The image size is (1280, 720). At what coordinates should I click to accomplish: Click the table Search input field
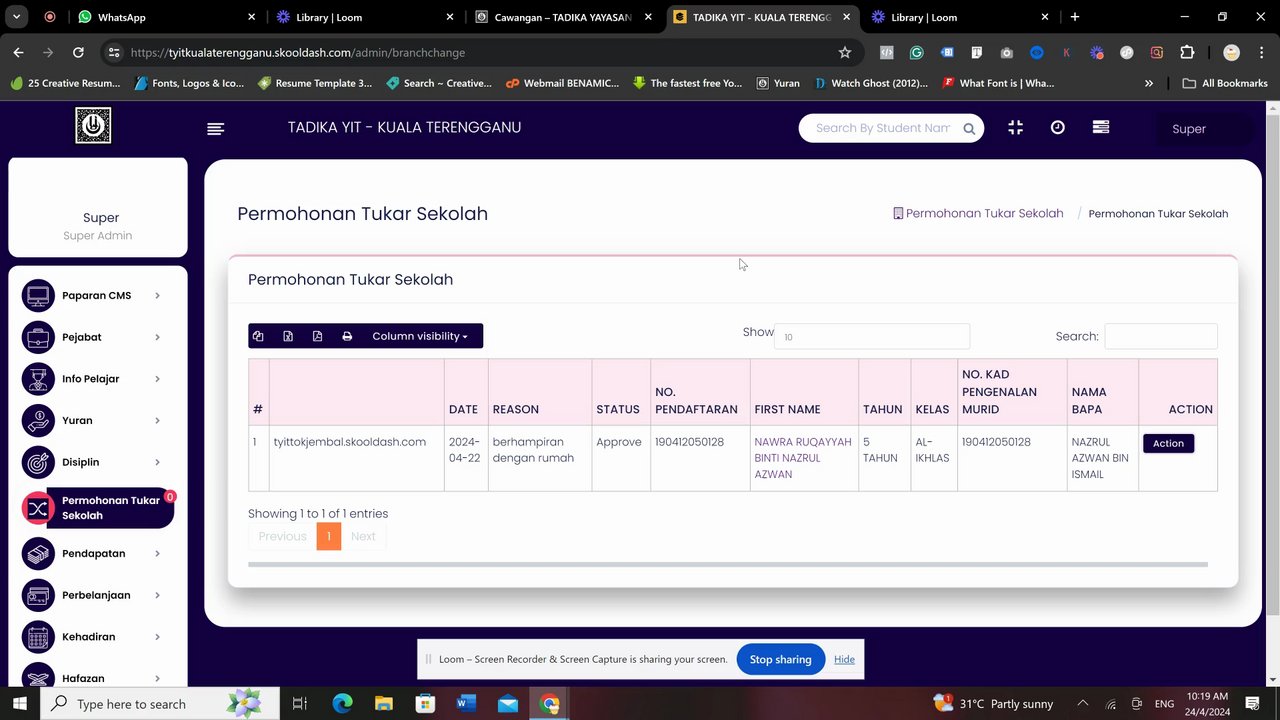click(1160, 336)
